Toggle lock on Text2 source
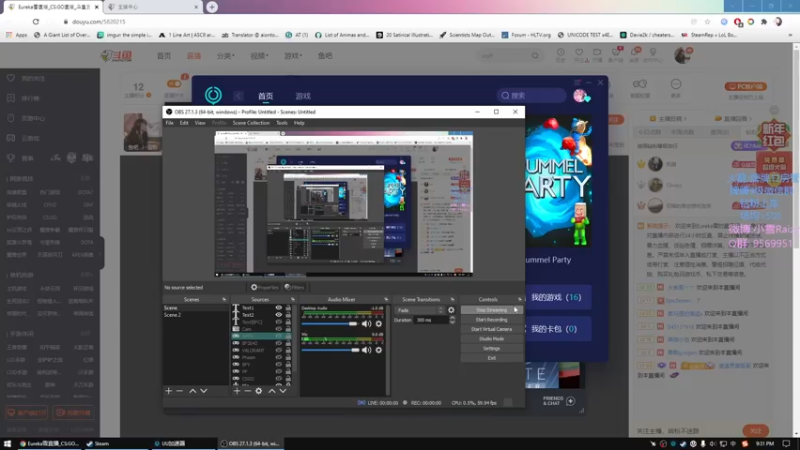Viewport: 800px width, 450px height. (288, 315)
